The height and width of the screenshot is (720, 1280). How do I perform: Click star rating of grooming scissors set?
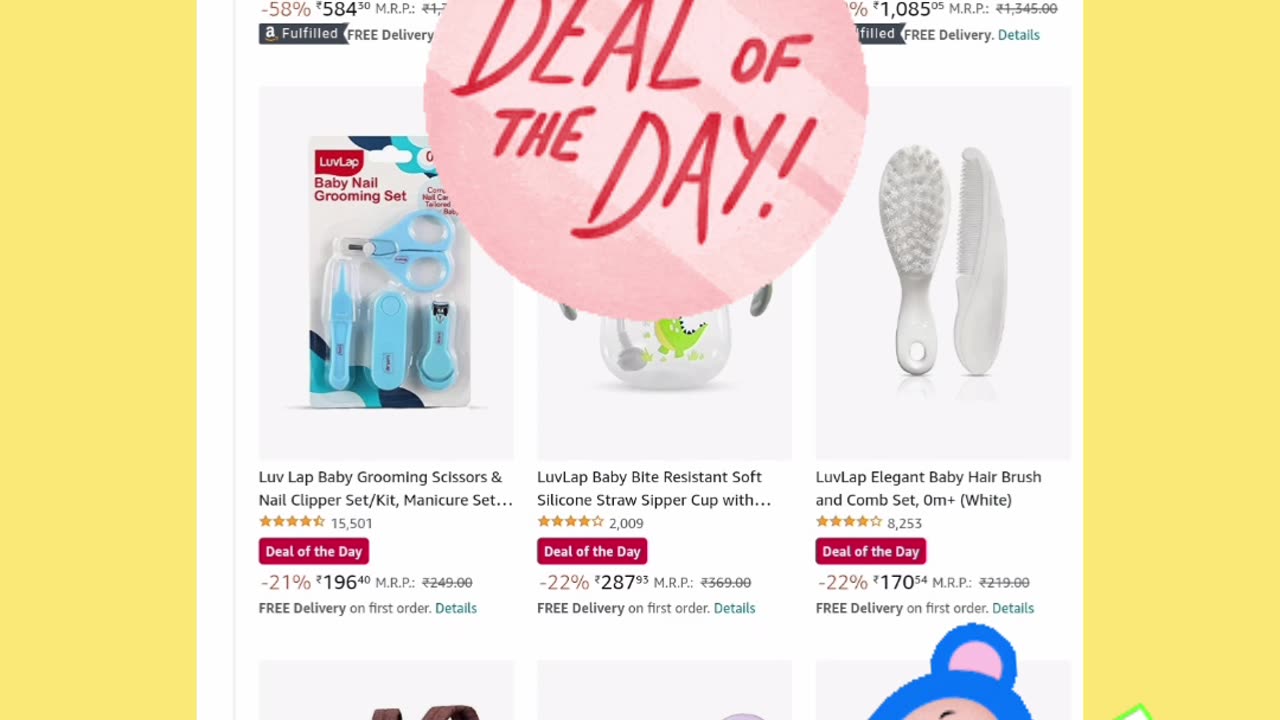(292, 522)
